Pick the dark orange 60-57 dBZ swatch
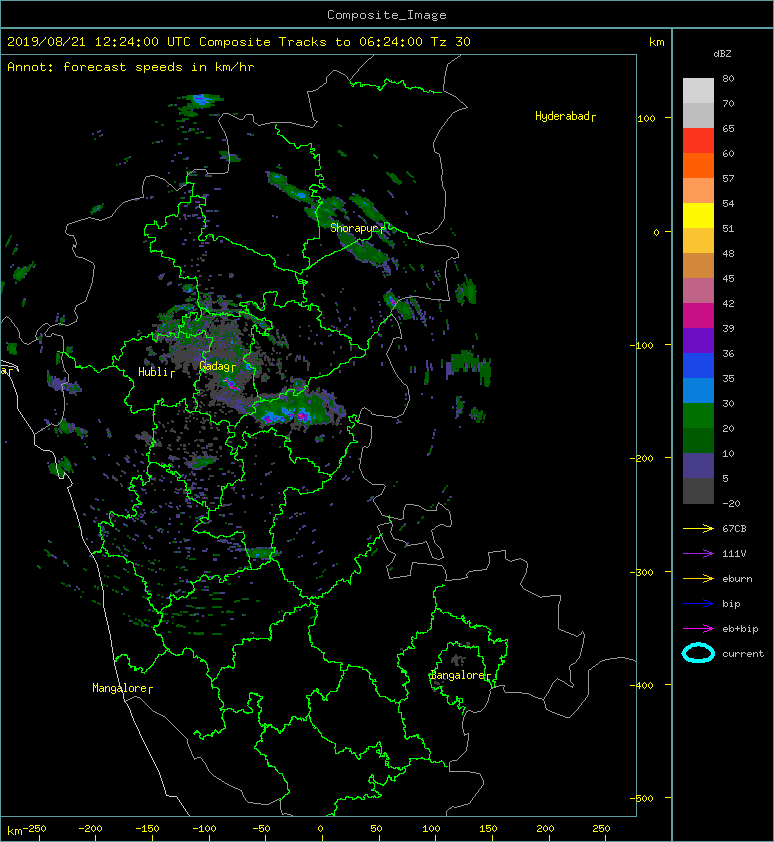 pyautogui.click(x=698, y=165)
